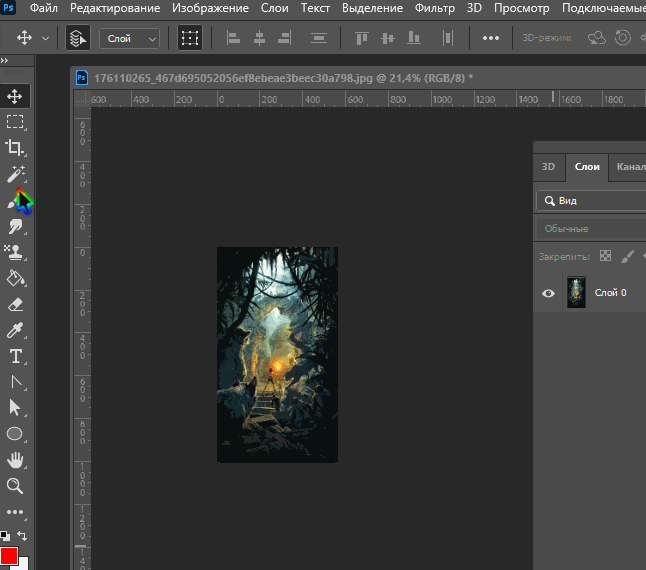Switch to the 3D panel tab
646x570 pixels.
coord(548,167)
